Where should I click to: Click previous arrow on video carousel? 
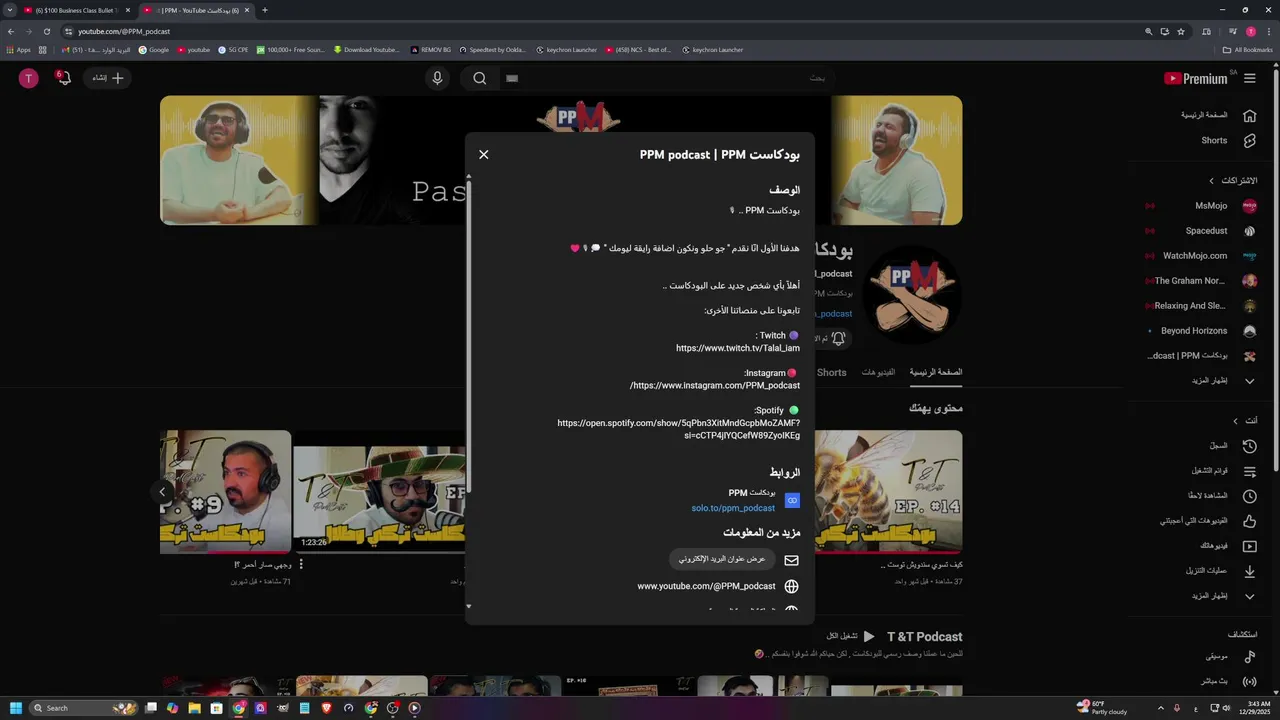pos(162,491)
